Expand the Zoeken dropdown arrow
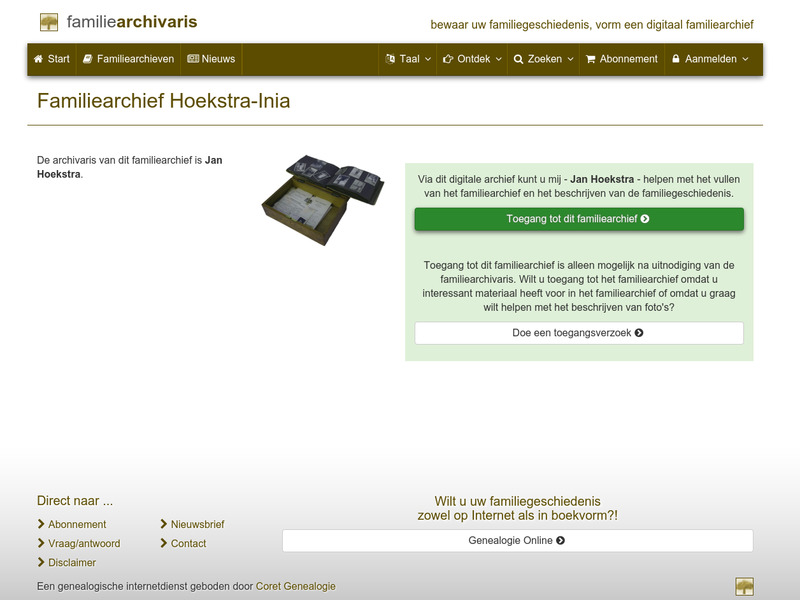 (570, 59)
